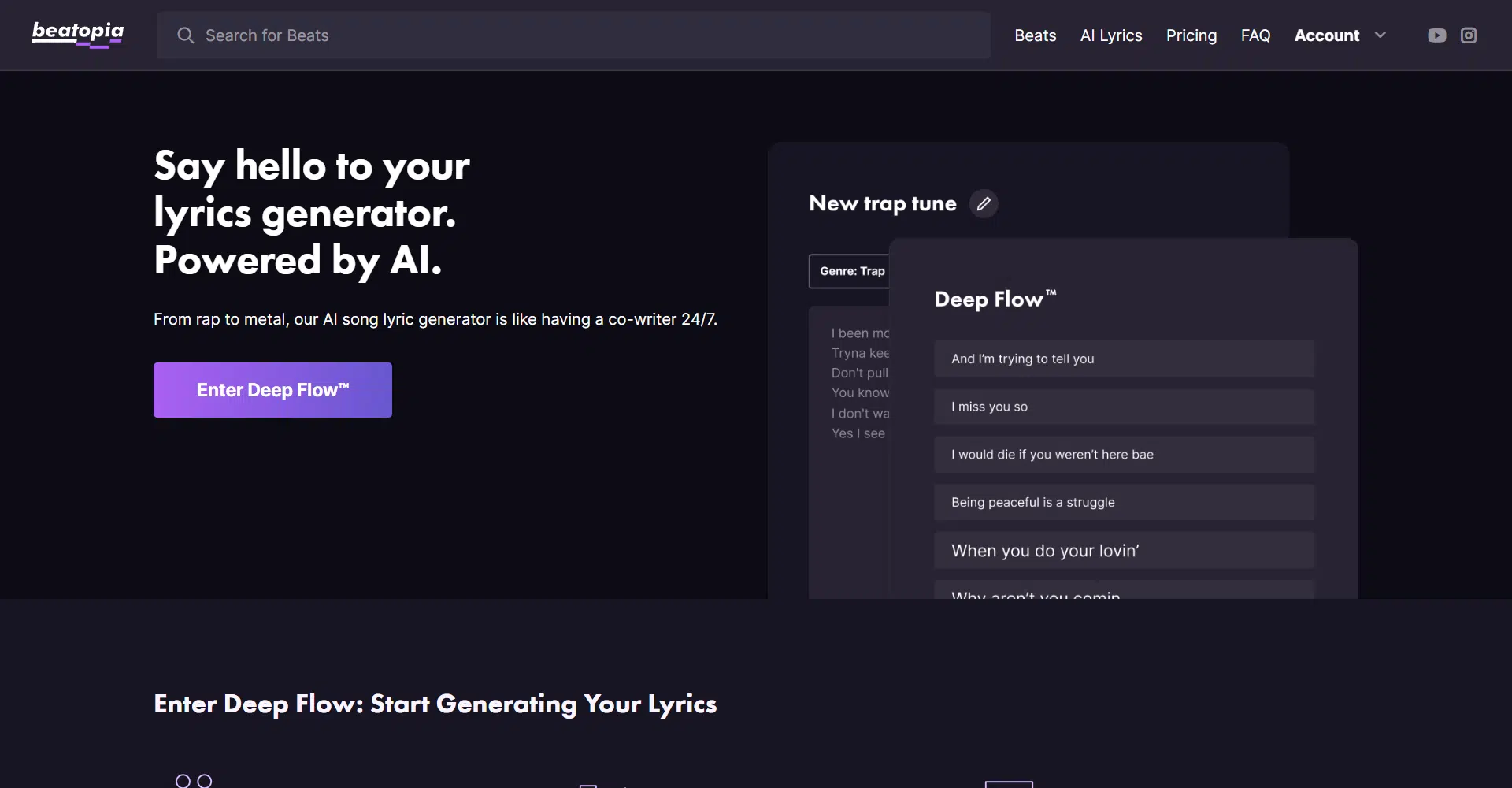
Task: Click the search magnifier icon
Action: pos(185,35)
